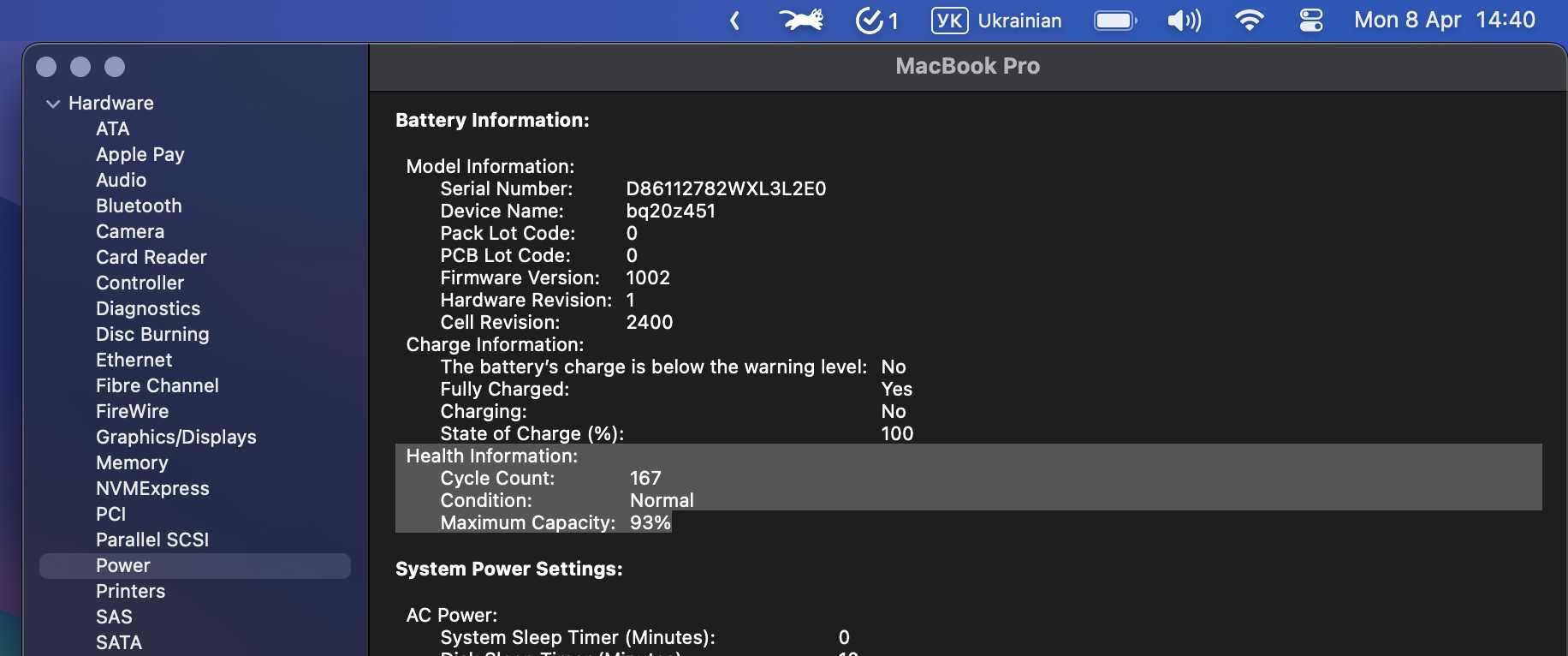The width and height of the screenshot is (1568, 656).
Task: Open the Memory entry
Action: pos(132,462)
